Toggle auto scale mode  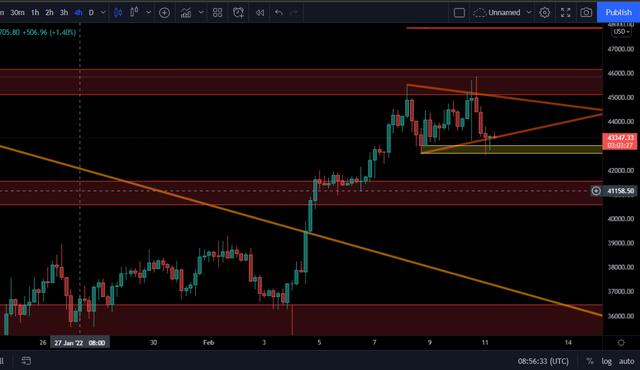point(626,361)
